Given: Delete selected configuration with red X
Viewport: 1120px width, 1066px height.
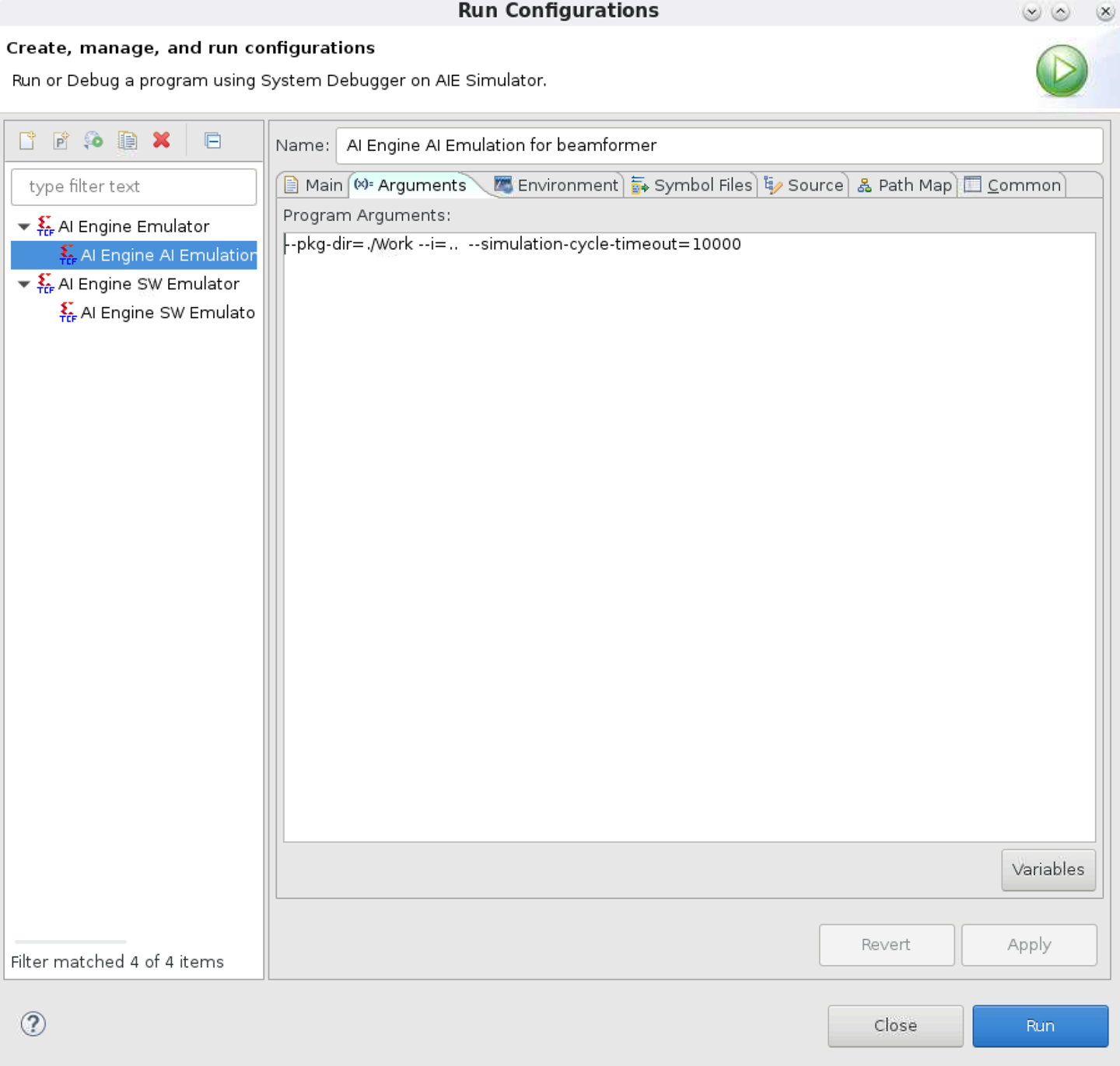Looking at the screenshot, I should click(161, 141).
